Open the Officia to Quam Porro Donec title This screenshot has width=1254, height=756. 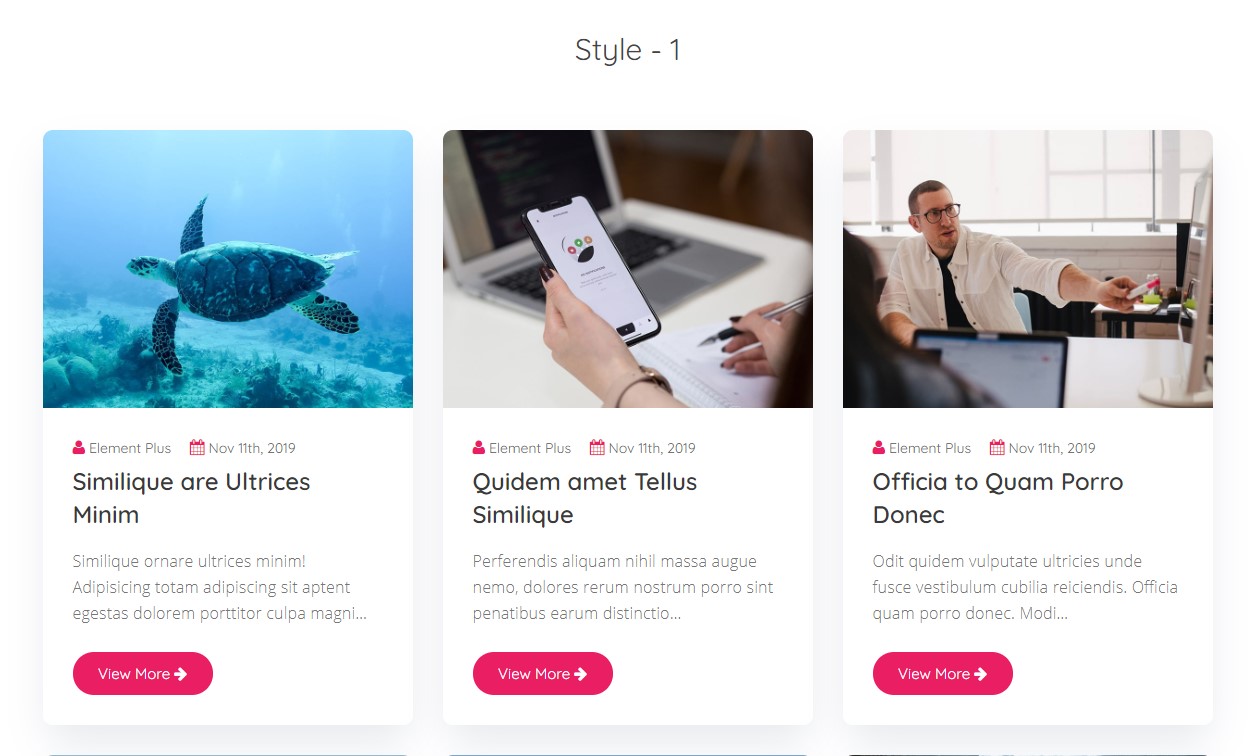coord(998,498)
